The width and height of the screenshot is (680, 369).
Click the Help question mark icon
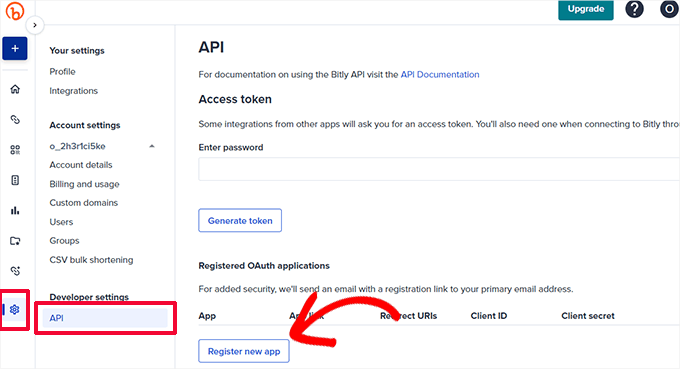[634, 9]
